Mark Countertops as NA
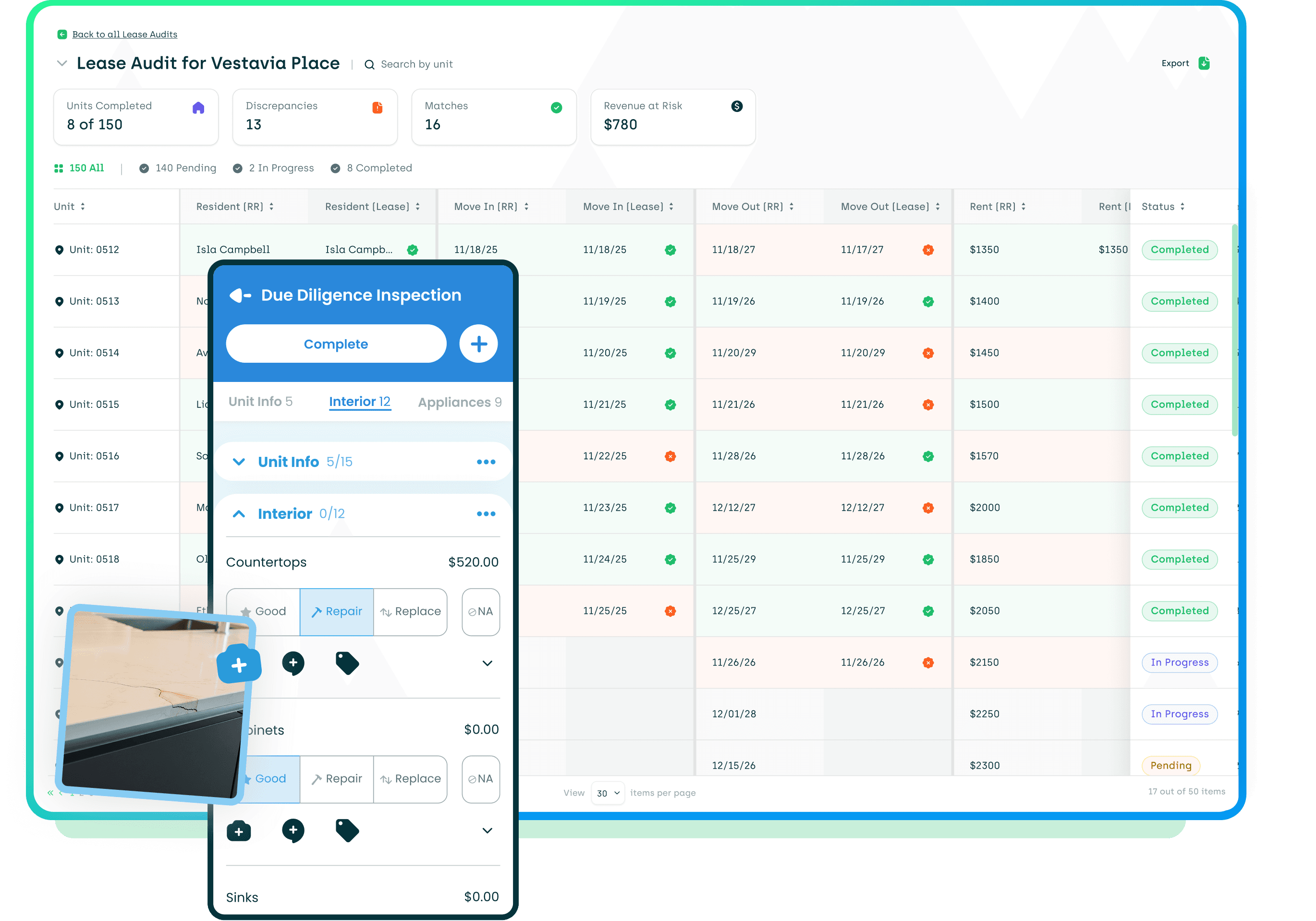This screenshot has width=1316, height=921. pyautogui.click(x=480, y=612)
